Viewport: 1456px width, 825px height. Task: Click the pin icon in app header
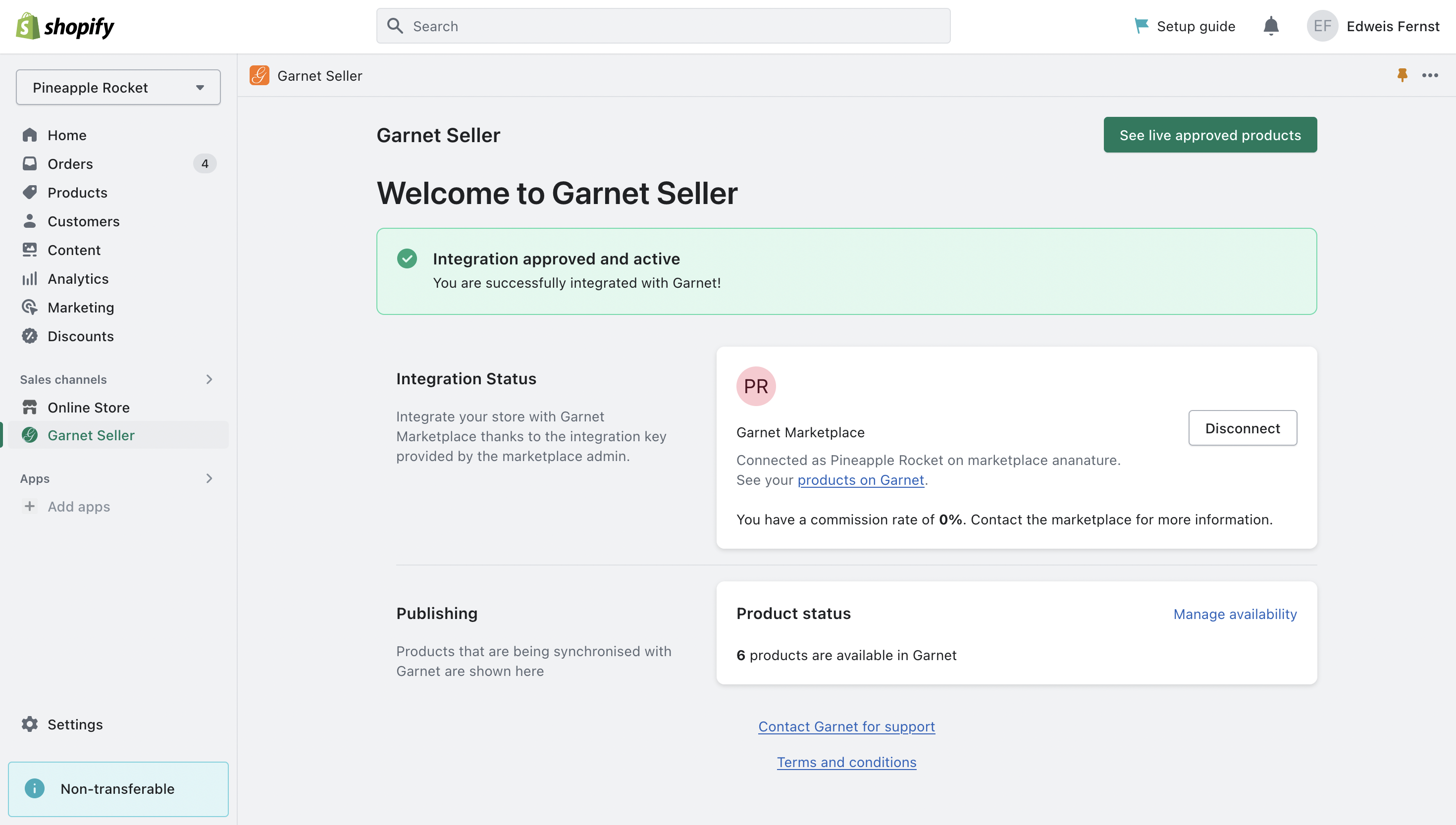coord(1402,75)
